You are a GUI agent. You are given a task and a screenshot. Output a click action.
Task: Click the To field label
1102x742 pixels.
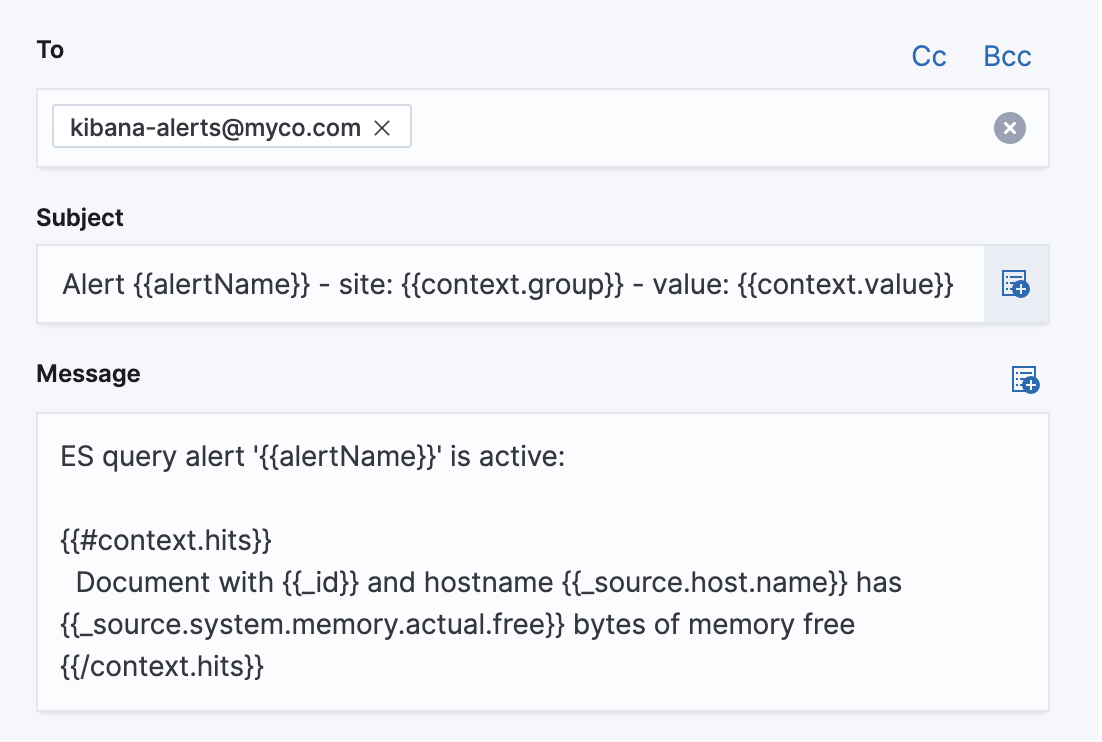click(50, 50)
